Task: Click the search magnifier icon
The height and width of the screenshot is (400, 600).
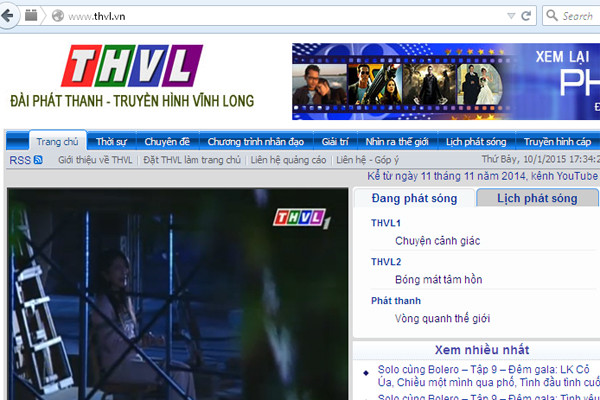Action: [x=553, y=16]
